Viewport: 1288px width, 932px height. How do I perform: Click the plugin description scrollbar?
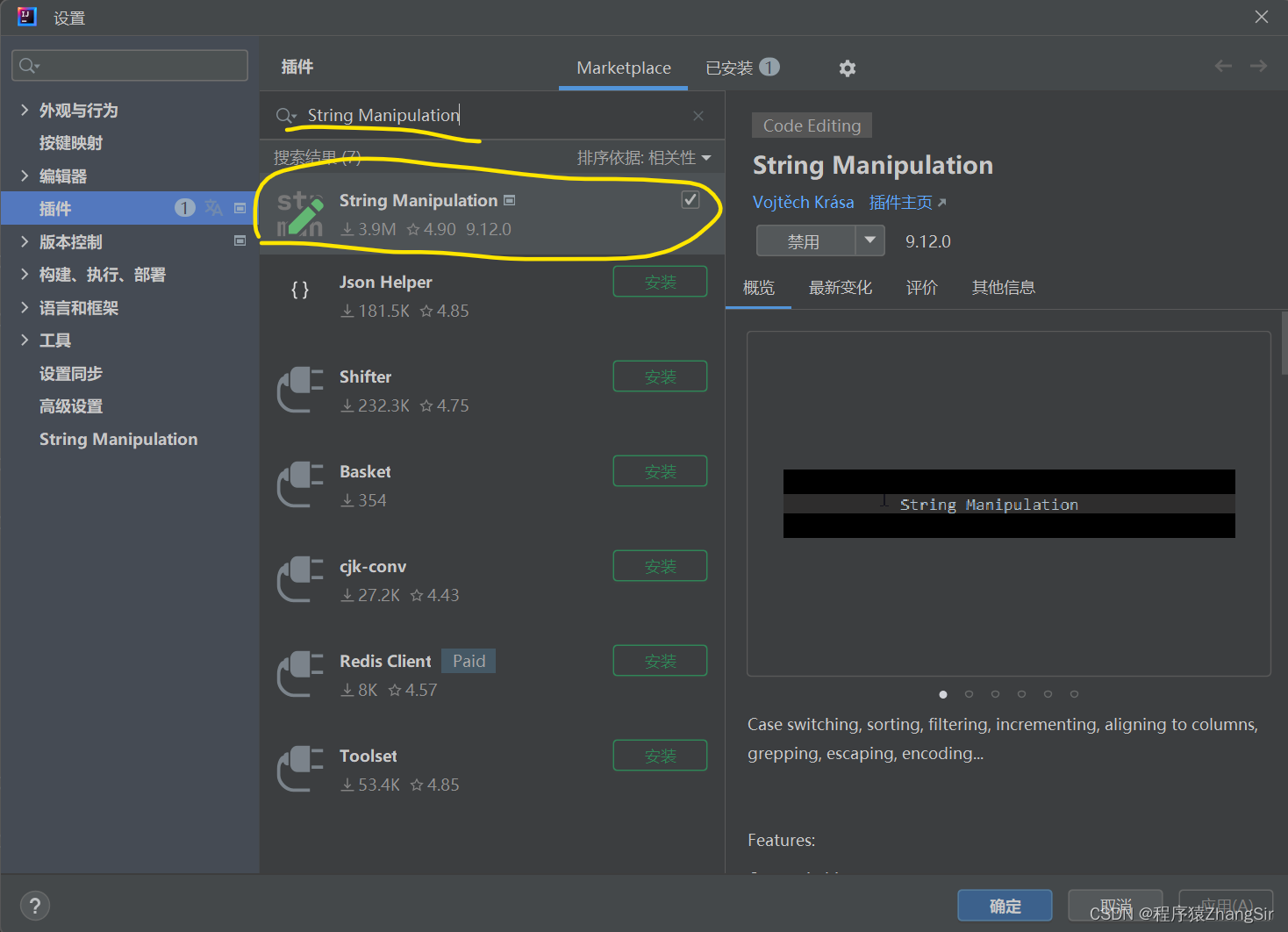[x=1284, y=343]
